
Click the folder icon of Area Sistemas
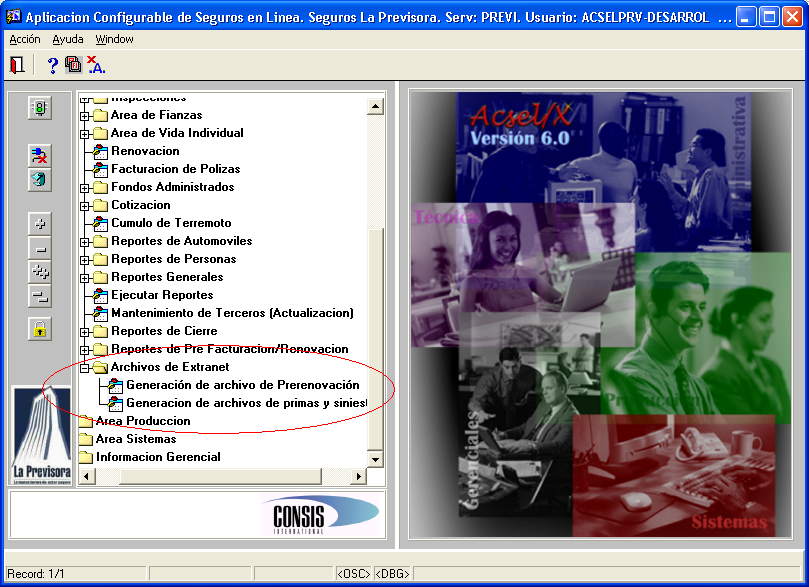[85, 439]
